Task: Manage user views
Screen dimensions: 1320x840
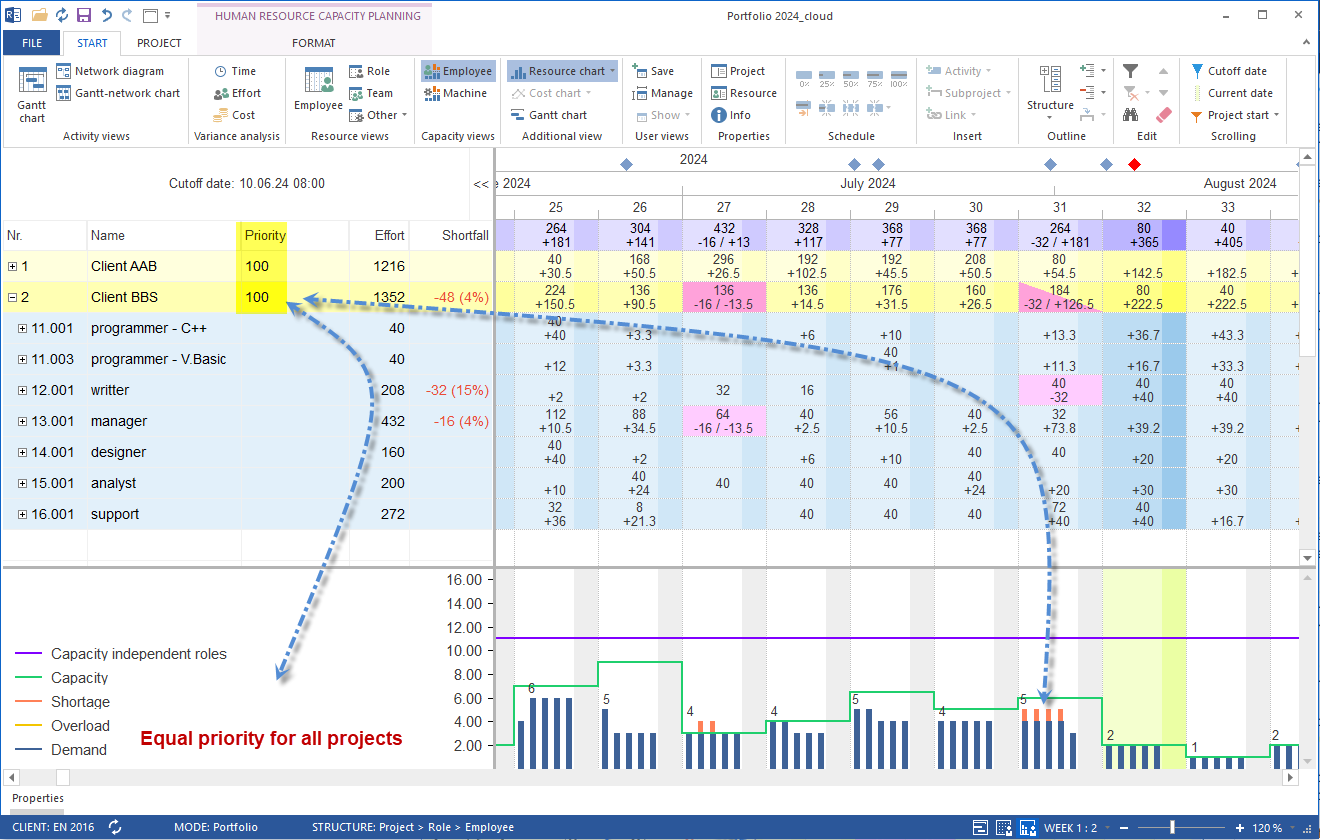Action: click(x=662, y=93)
